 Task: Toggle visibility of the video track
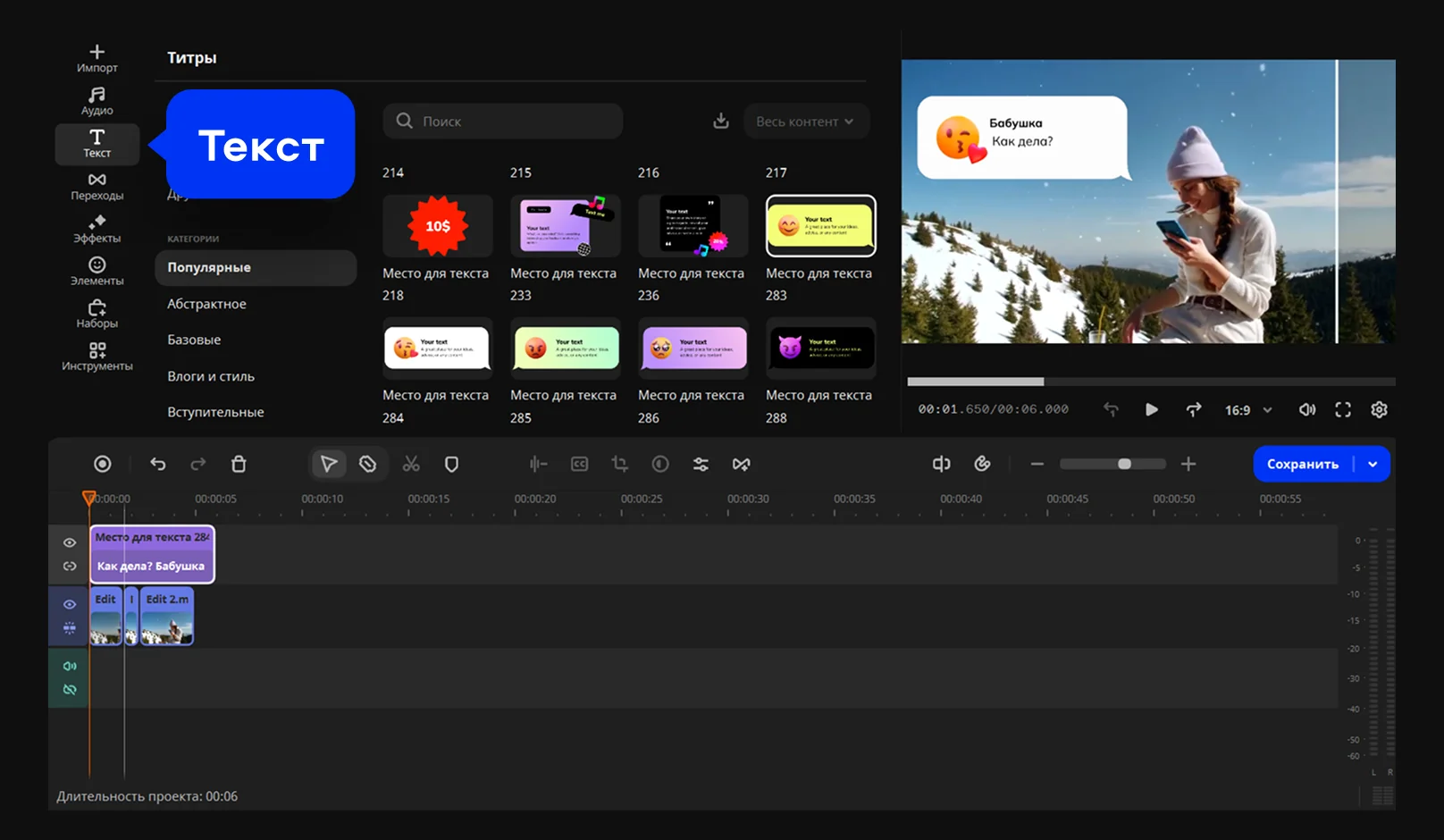click(x=70, y=604)
